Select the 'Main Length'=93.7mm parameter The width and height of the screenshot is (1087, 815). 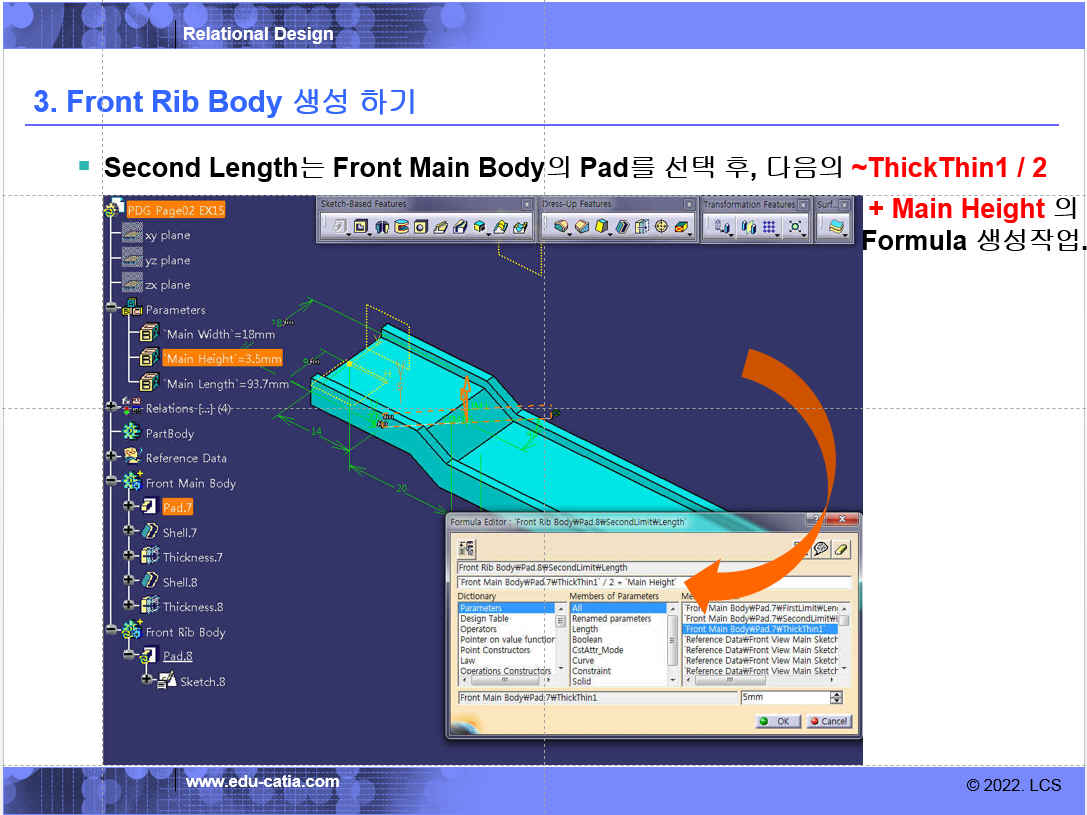tap(226, 384)
